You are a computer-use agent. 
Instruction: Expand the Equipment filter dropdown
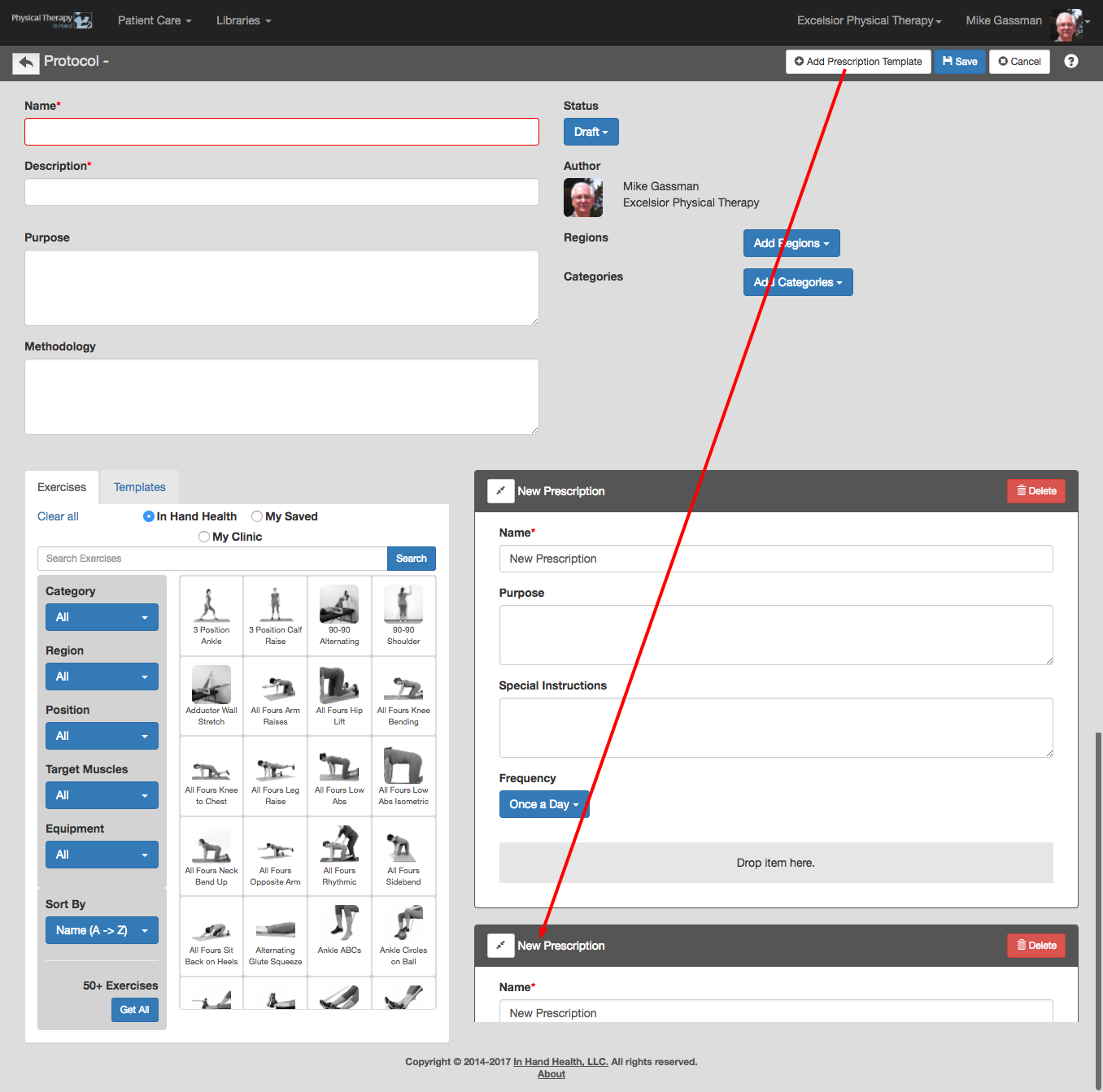tap(102, 855)
